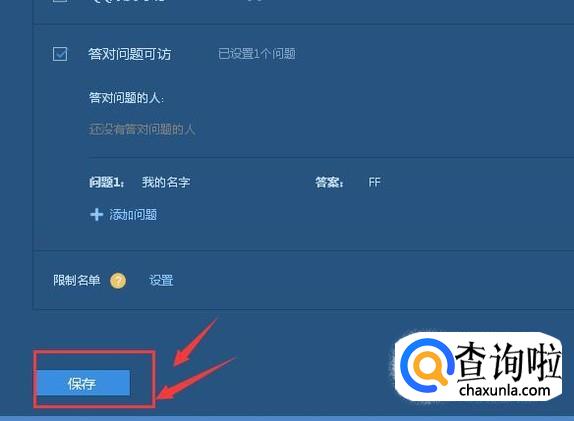
Task: Open the 已设置1个问题 status text
Action: 257,54
